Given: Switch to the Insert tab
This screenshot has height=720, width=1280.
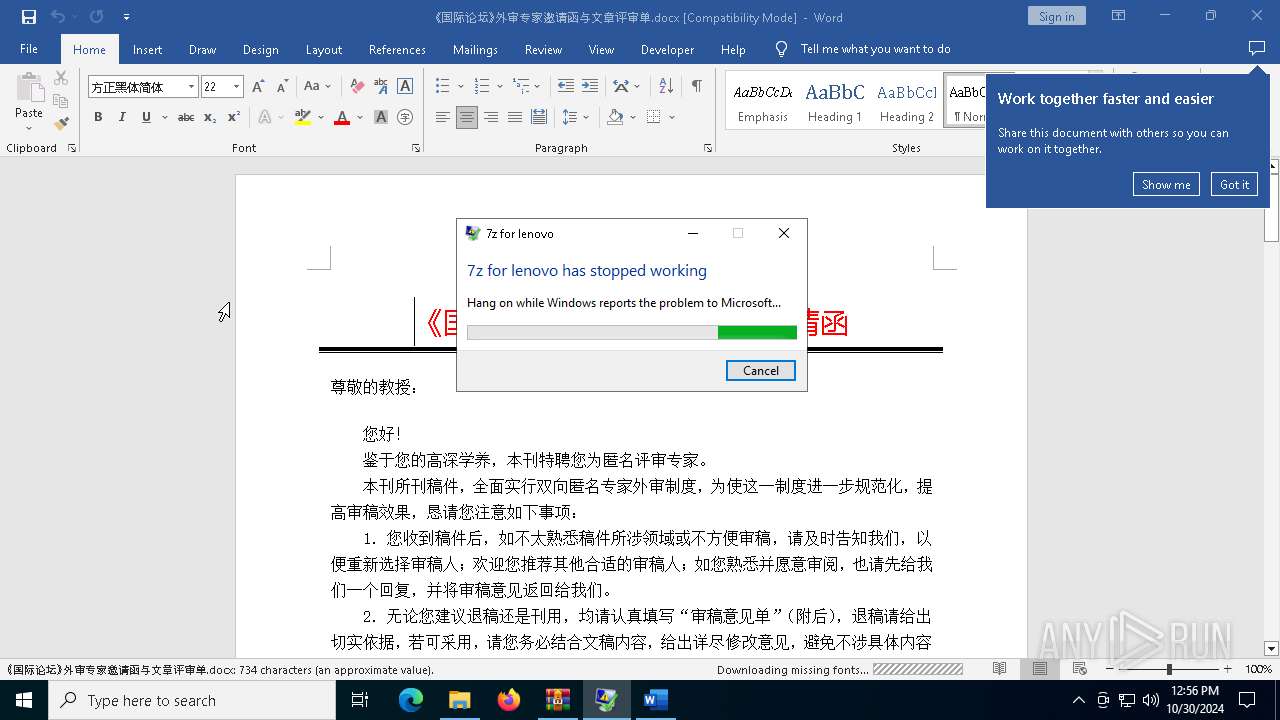Looking at the screenshot, I should click(x=147, y=49).
